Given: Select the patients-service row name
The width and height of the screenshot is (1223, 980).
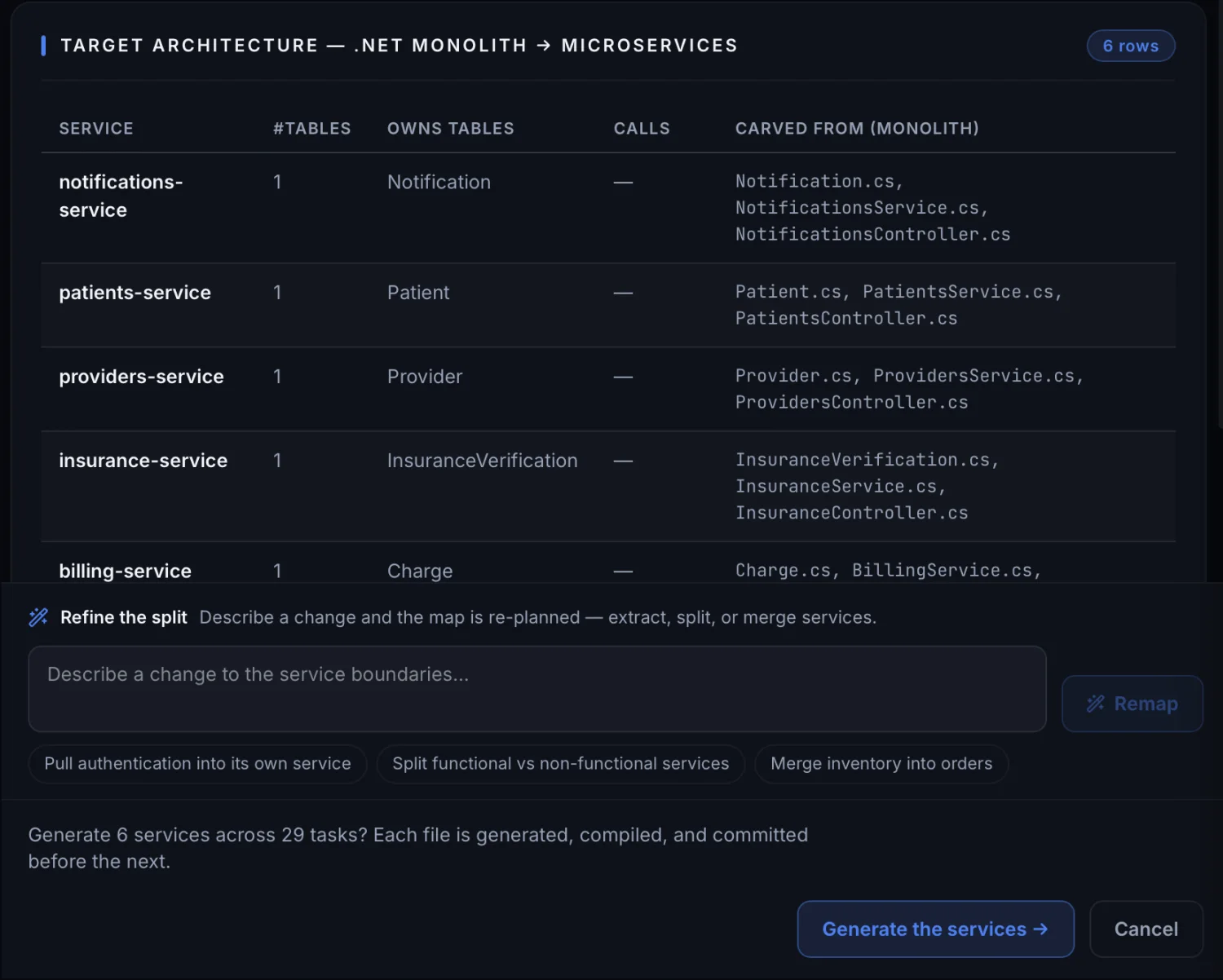Looking at the screenshot, I should (x=135, y=293).
